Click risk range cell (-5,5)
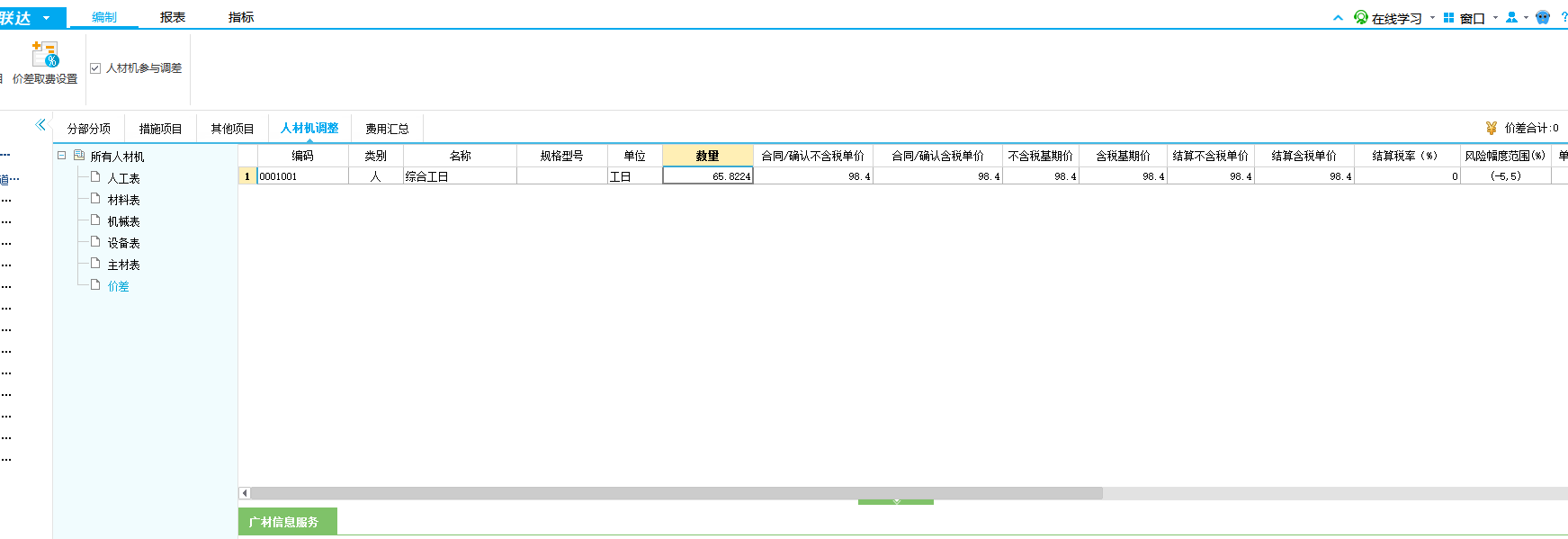Screen dimensions: 1568x539 point(1506,176)
